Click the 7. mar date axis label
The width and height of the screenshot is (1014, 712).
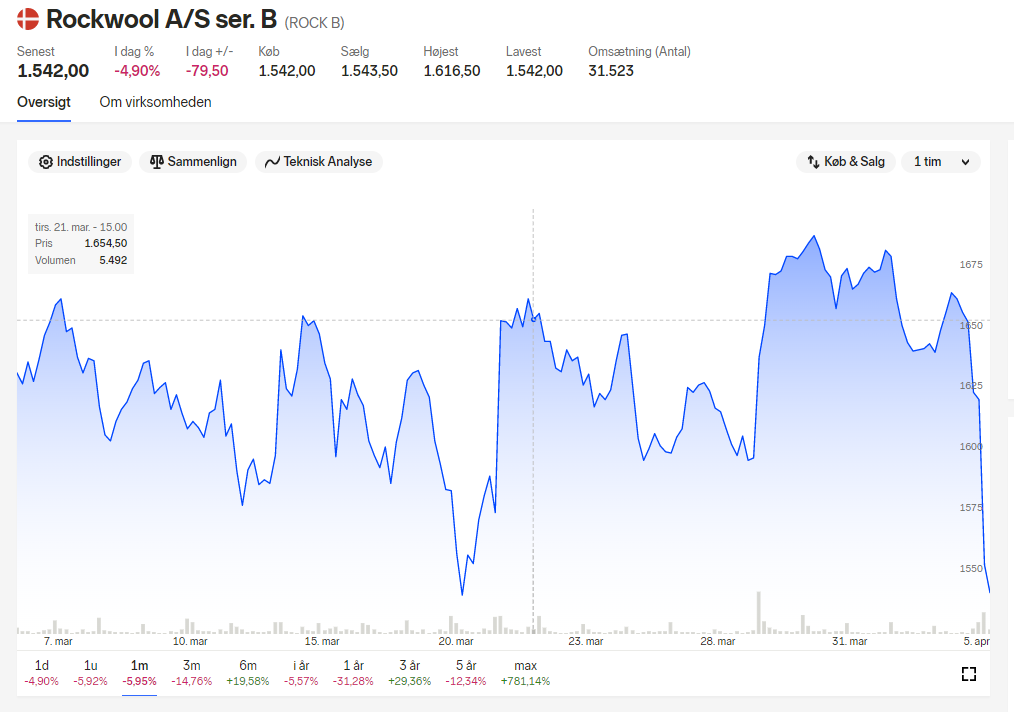[58, 642]
